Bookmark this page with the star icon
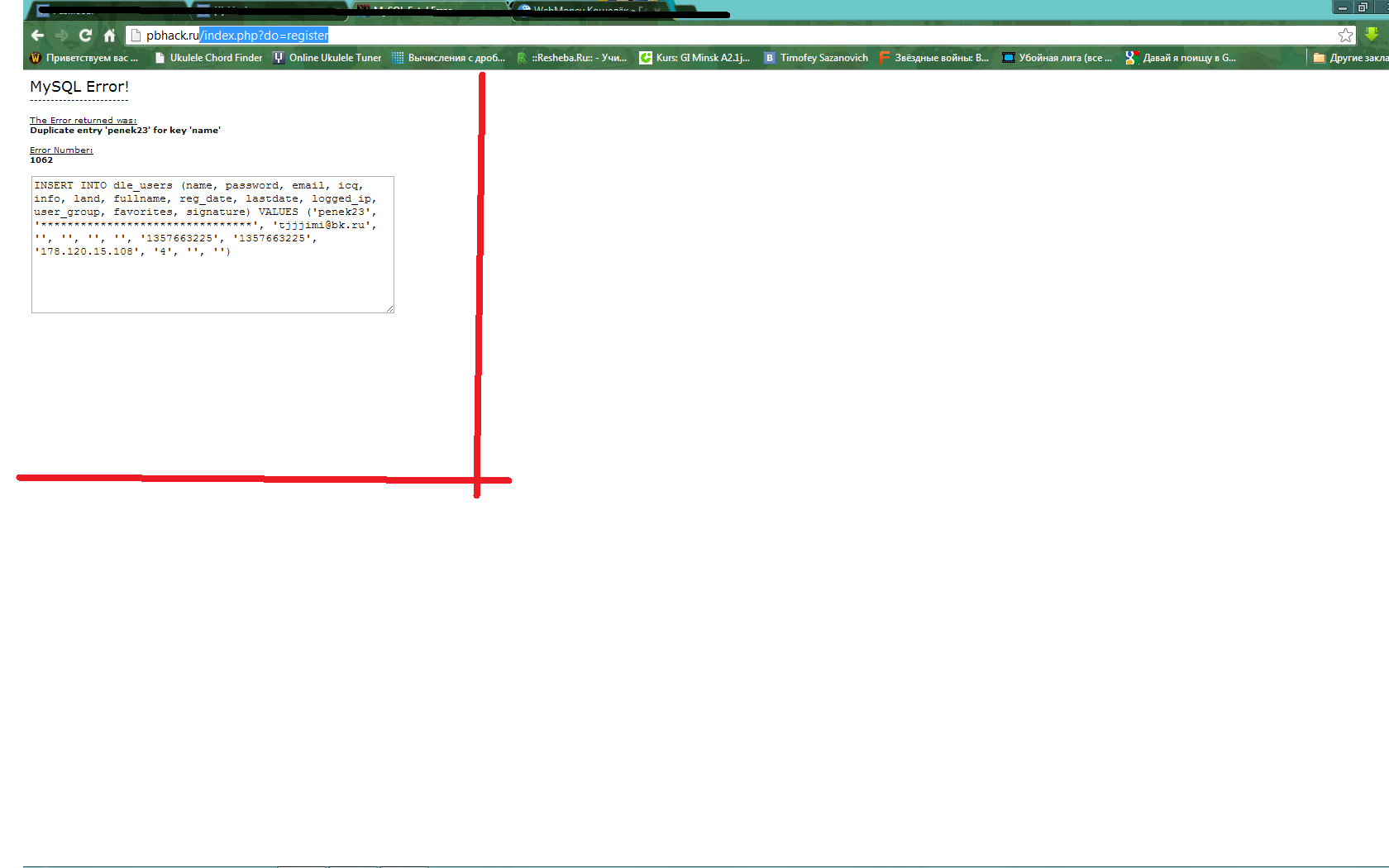 tap(1346, 36)
